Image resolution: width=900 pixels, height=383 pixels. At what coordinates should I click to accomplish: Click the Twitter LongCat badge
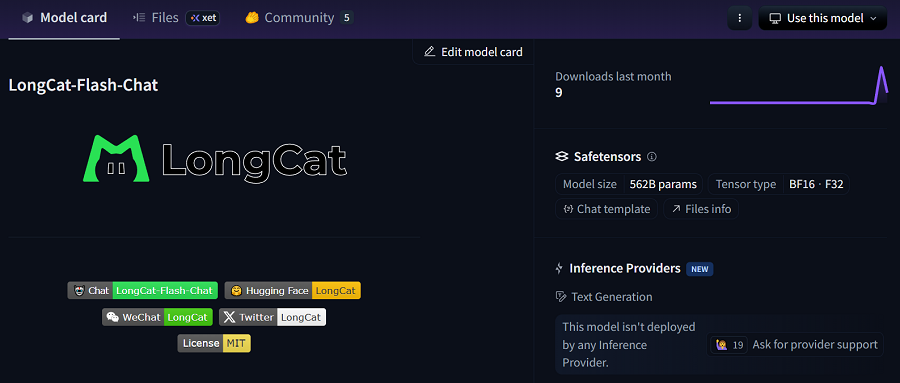coord(272,317)
